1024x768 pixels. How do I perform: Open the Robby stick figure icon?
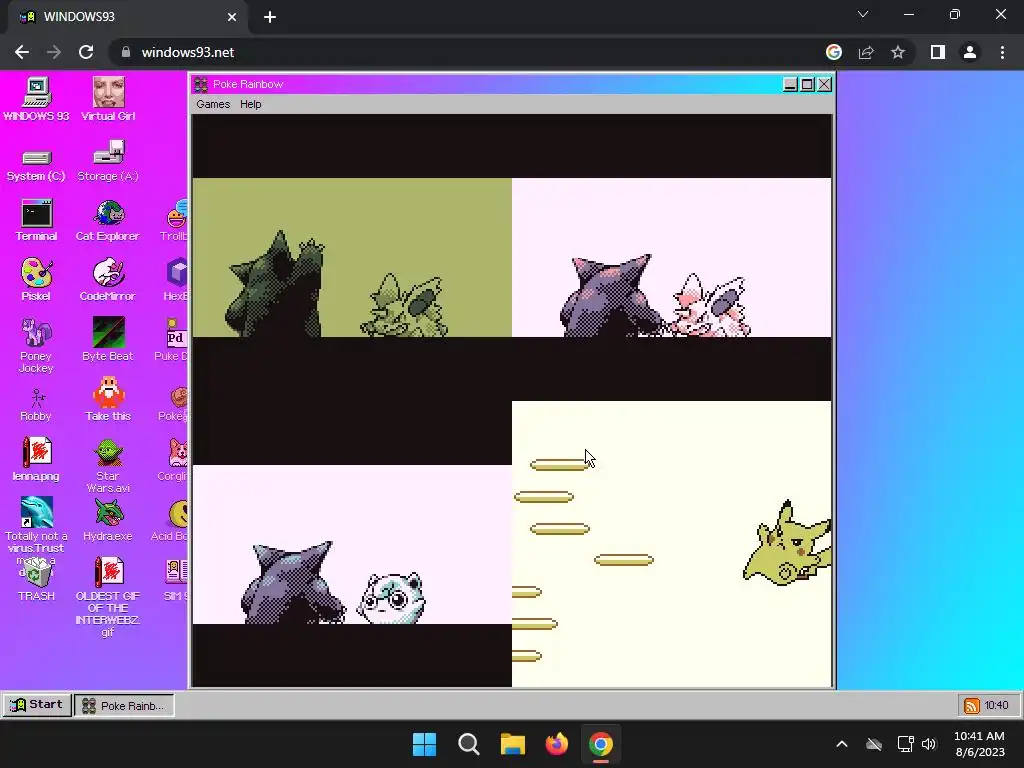pyautogui.click(x=37, y=405)
